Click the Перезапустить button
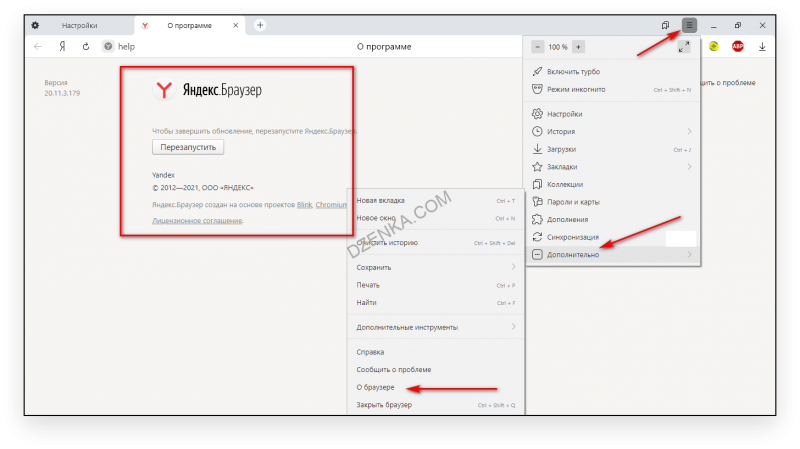Screen dimensions: 800x449 (x=188, y=147)
